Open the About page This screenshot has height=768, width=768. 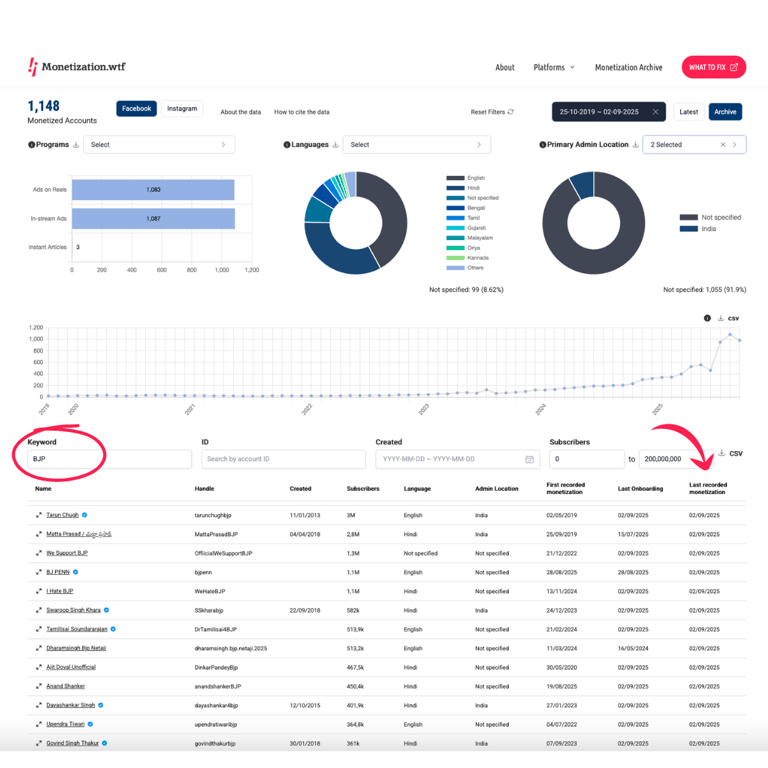pos(504,67)
